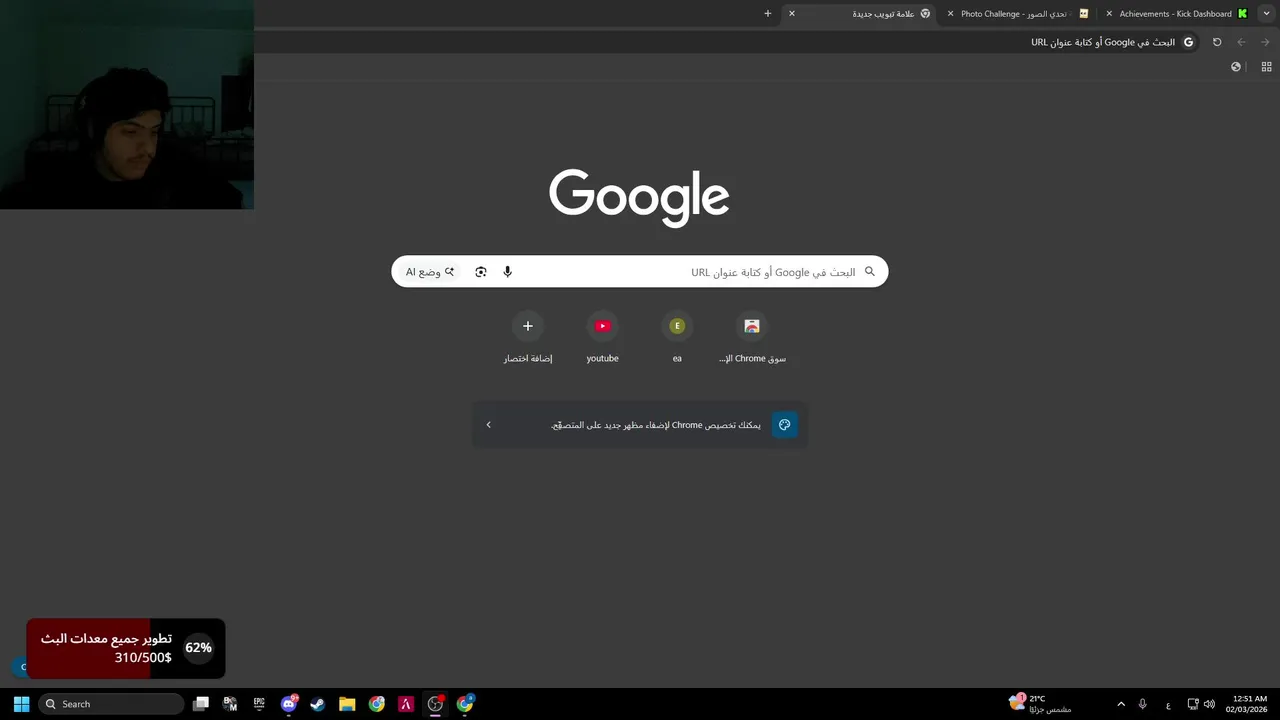
Task: Expand the customize Chrome promo chevron
Action: pos(488,425)
